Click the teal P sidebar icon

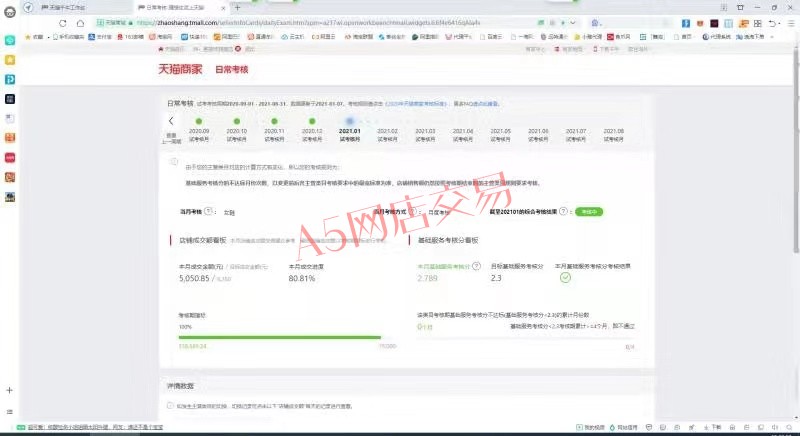coord(10,79)
